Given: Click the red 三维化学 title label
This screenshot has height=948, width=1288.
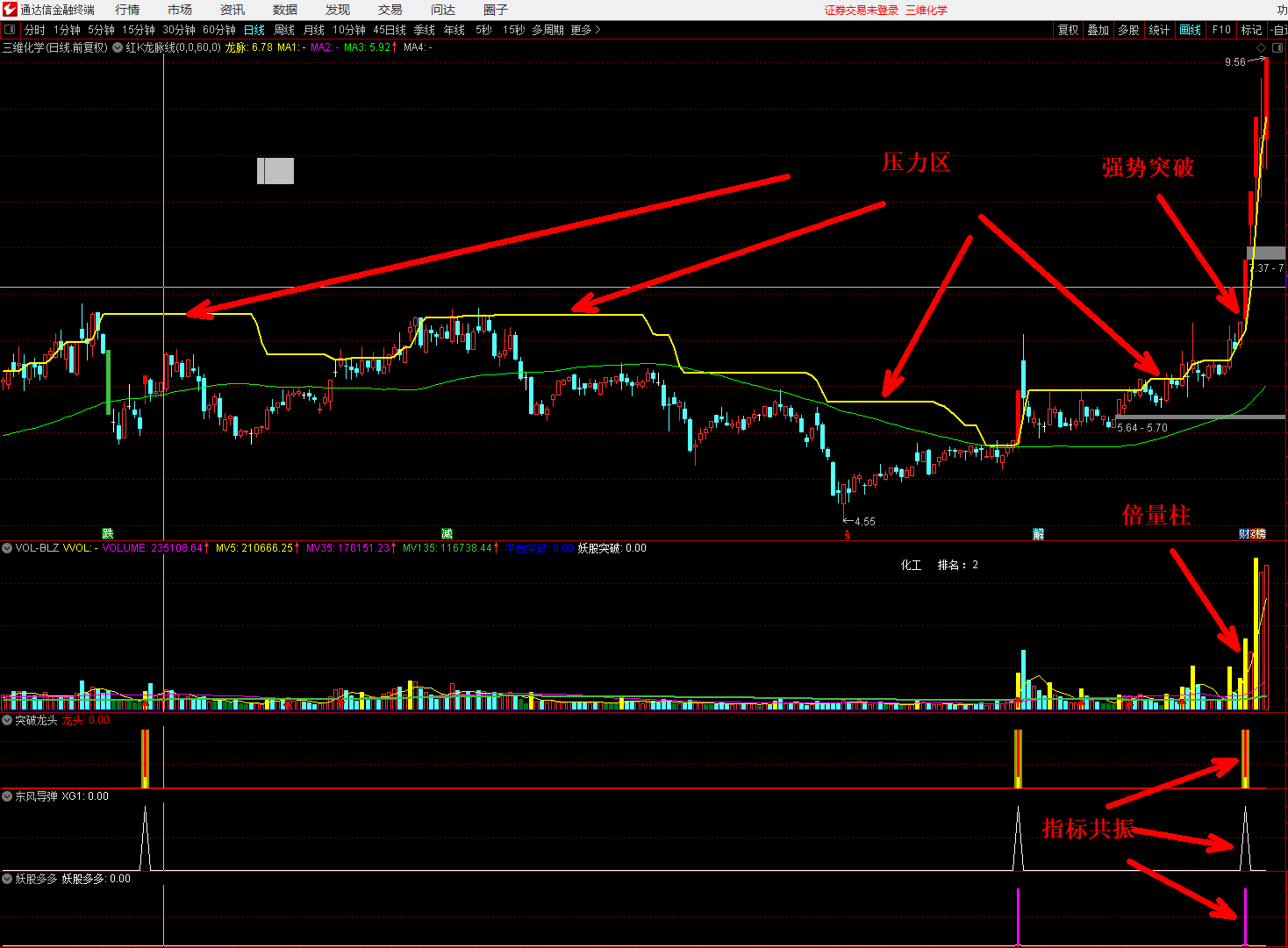Looking at the screenshot, I should [927, 10].
